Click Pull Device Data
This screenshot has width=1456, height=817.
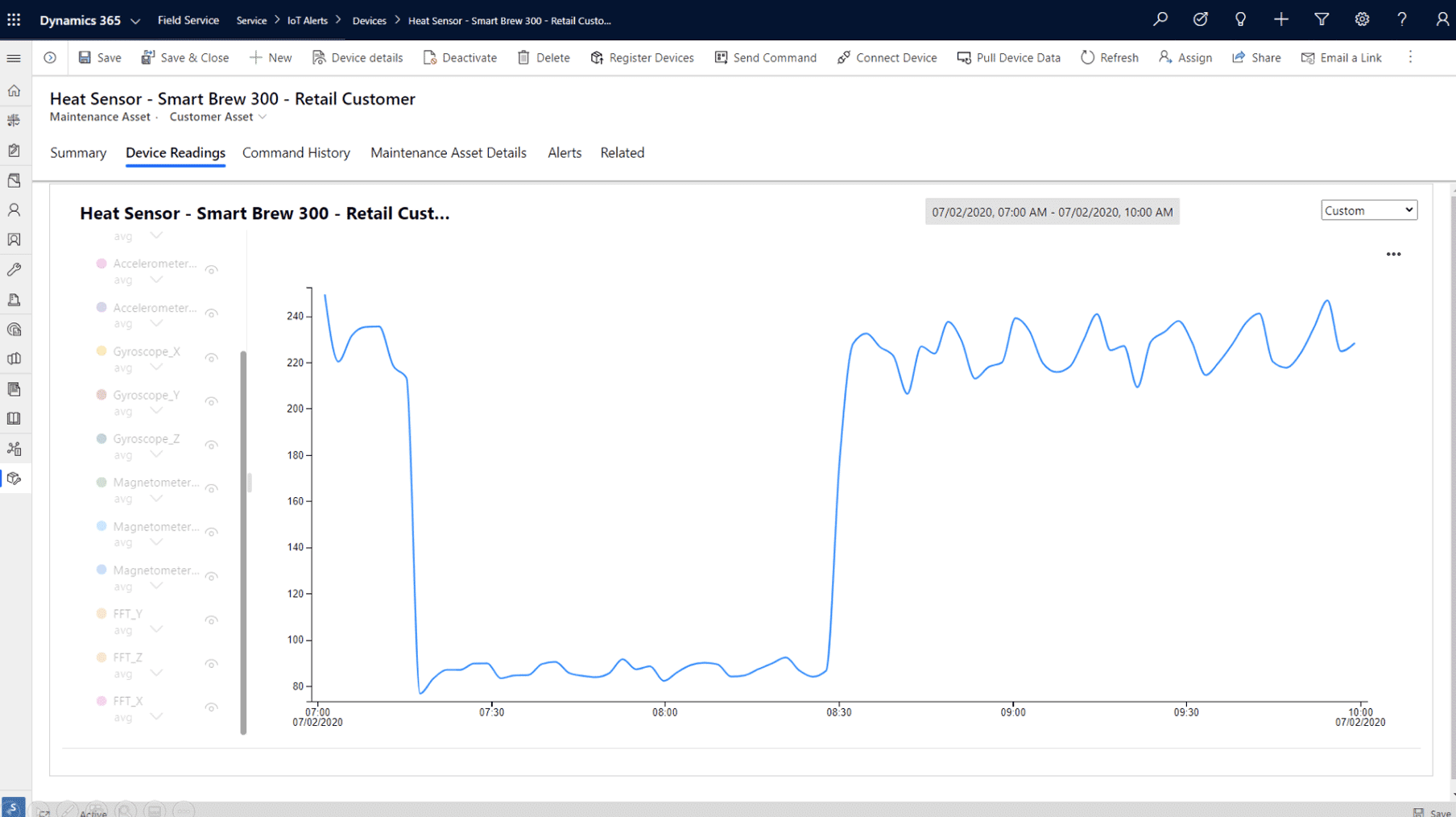click(1008, 57)
